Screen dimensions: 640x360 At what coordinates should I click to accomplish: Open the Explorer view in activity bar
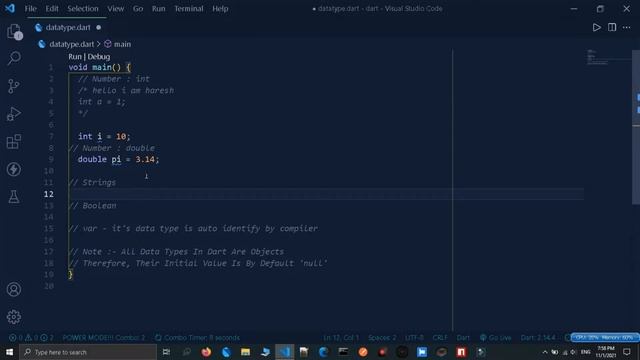click(x=14, y=31)
